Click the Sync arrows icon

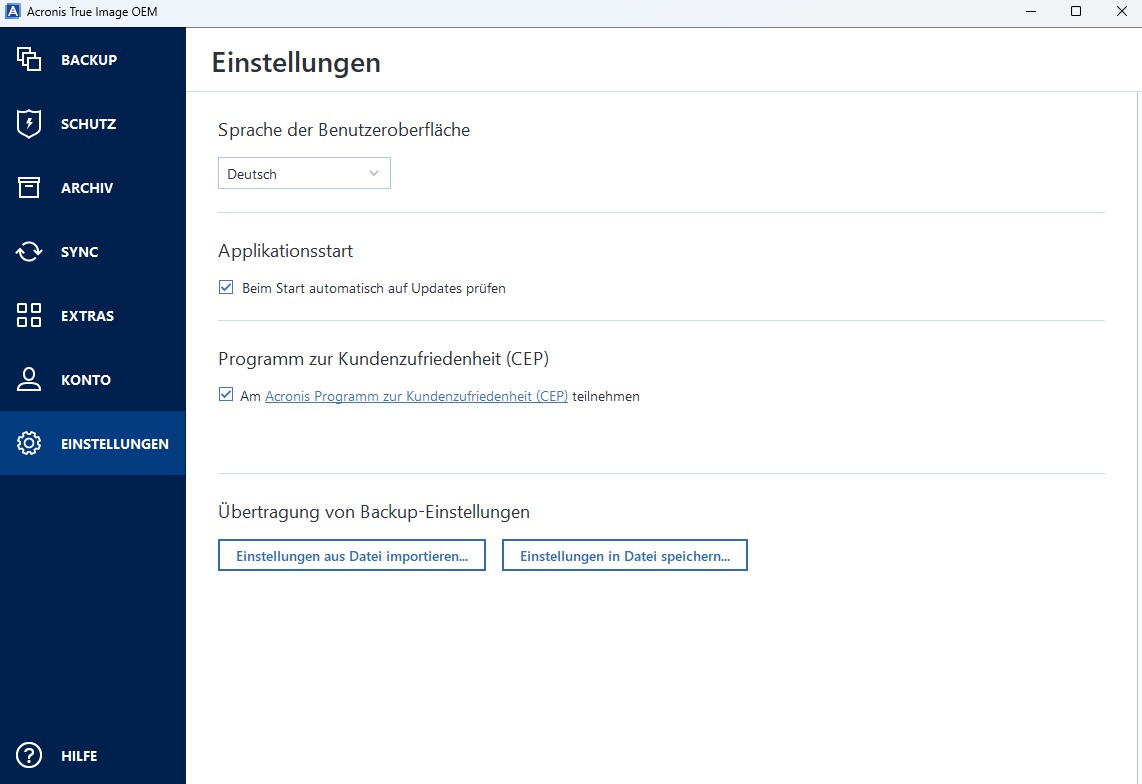coord(29,252)
